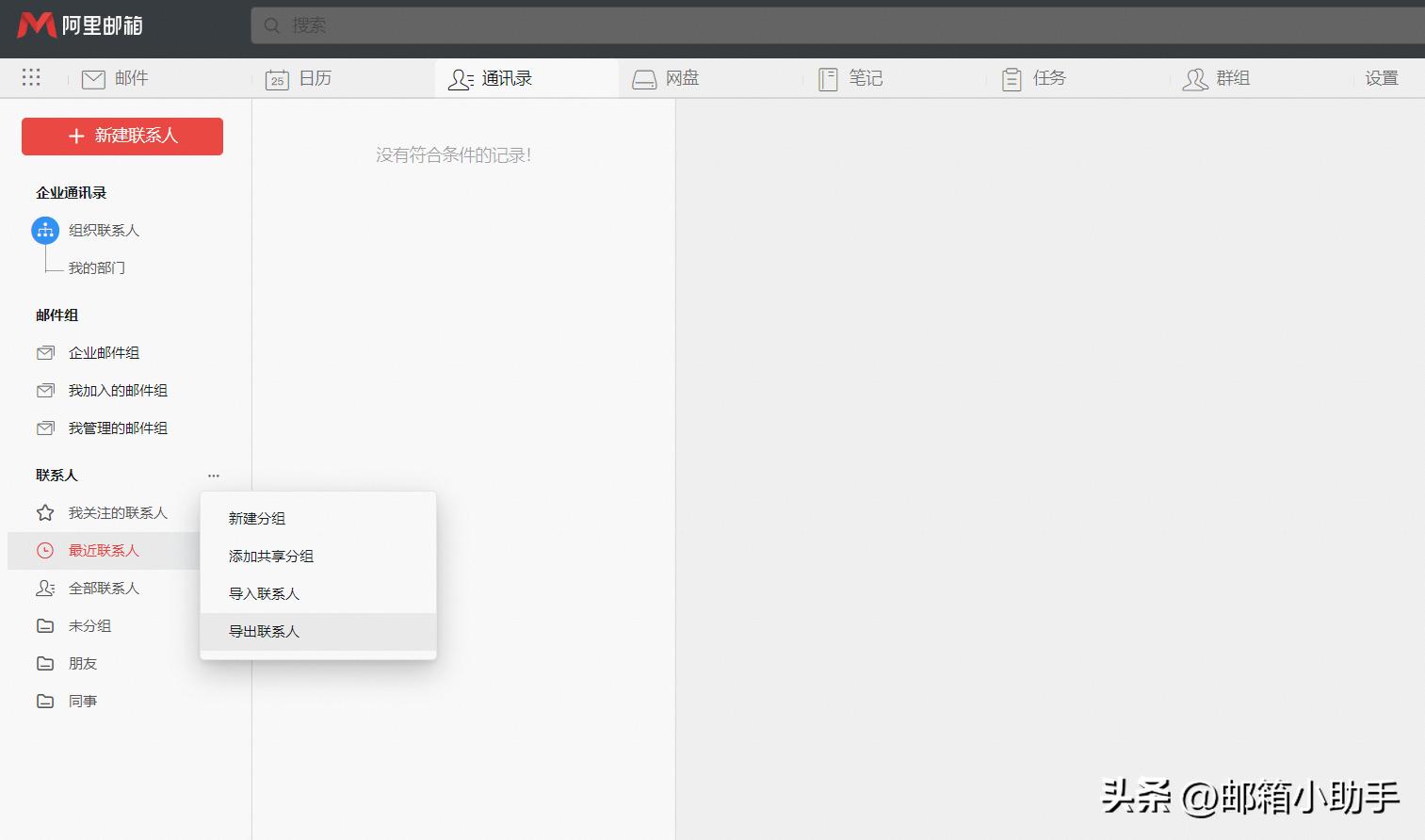Viewport: 1425px width, 840px height.
Task: Click the envelope icon beside 企业邮件组
Action: pos(44,352)
